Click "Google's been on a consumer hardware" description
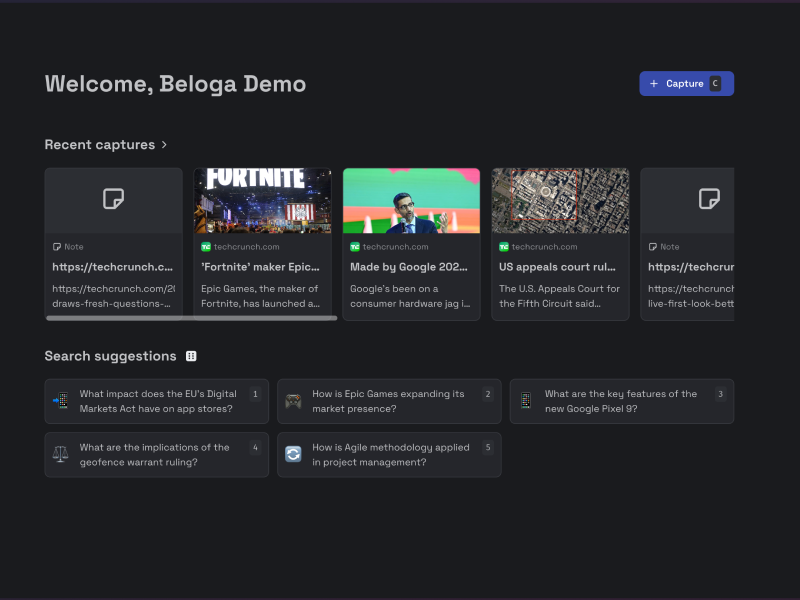This screenshot has width=800, height=600. click(410, 296)
